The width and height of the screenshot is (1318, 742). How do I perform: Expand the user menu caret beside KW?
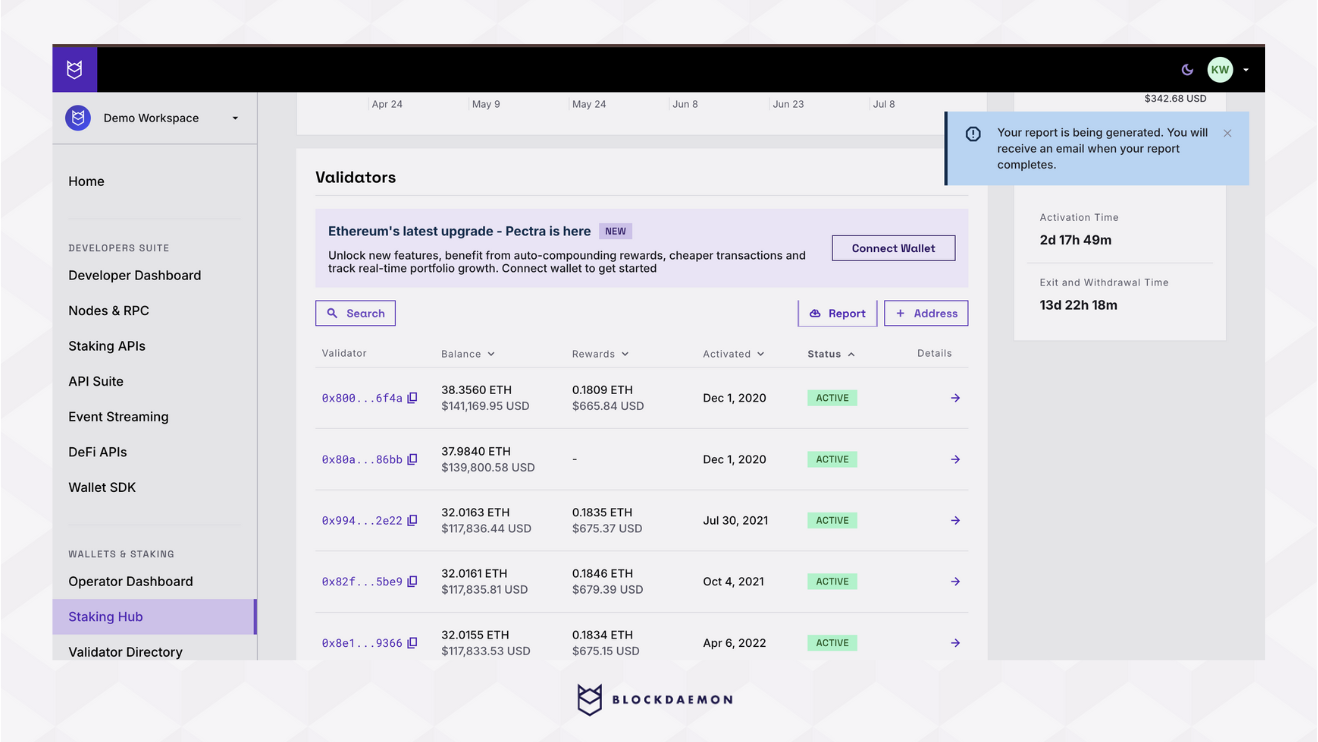click(1246, 70)
